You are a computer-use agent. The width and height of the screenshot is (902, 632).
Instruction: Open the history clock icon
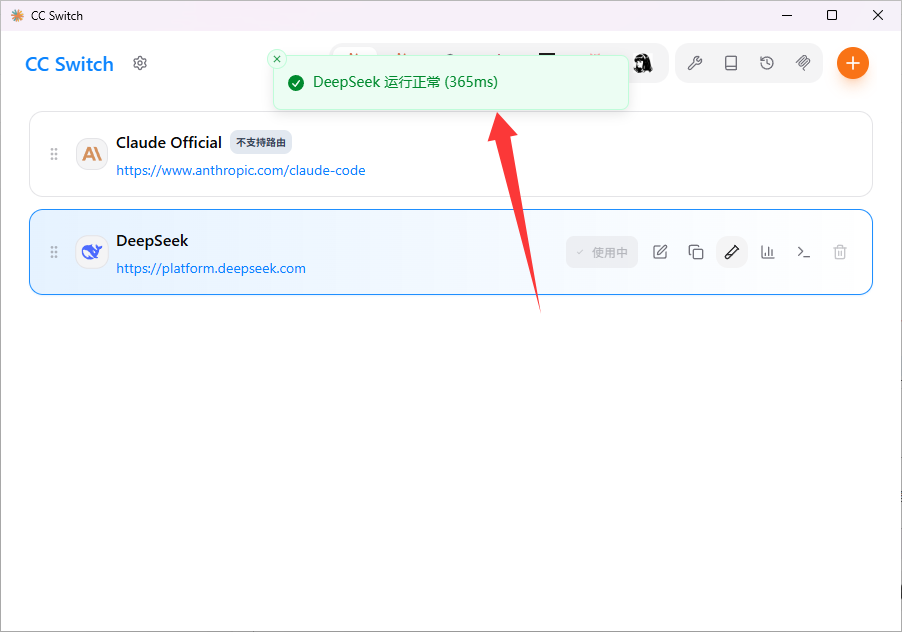pyautogui.click(x=767, y=63)
